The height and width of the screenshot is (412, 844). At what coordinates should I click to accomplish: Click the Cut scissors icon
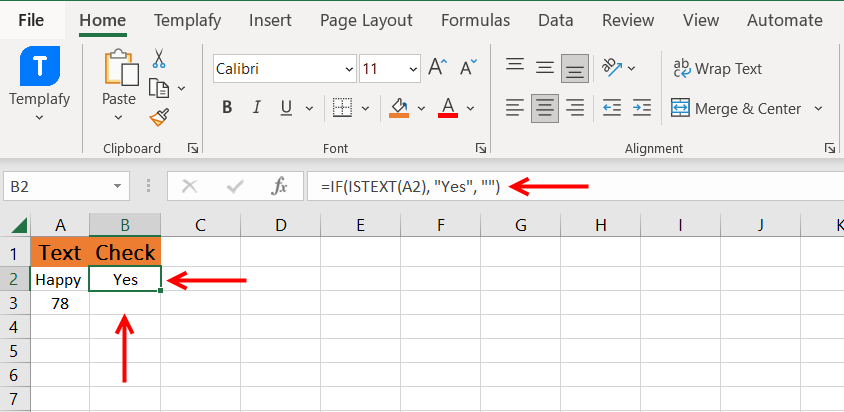[x=158, y=60]
